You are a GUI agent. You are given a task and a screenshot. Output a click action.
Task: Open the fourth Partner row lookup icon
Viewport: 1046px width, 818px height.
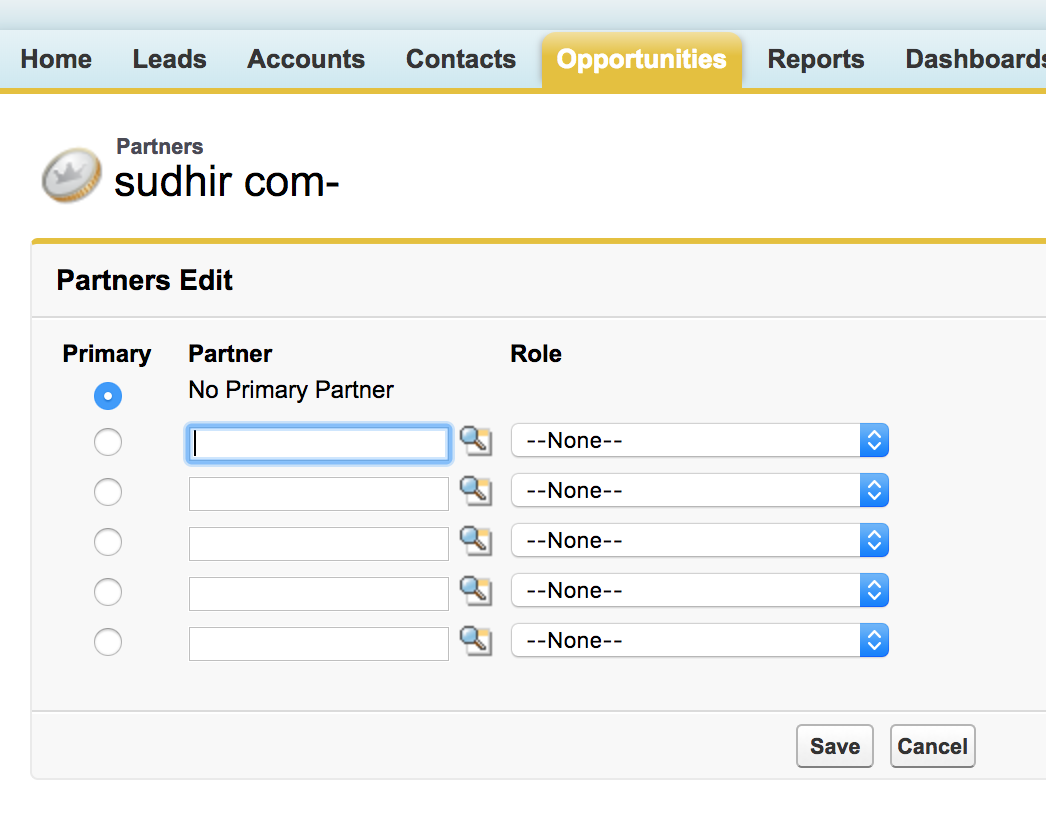click(475, 590)
